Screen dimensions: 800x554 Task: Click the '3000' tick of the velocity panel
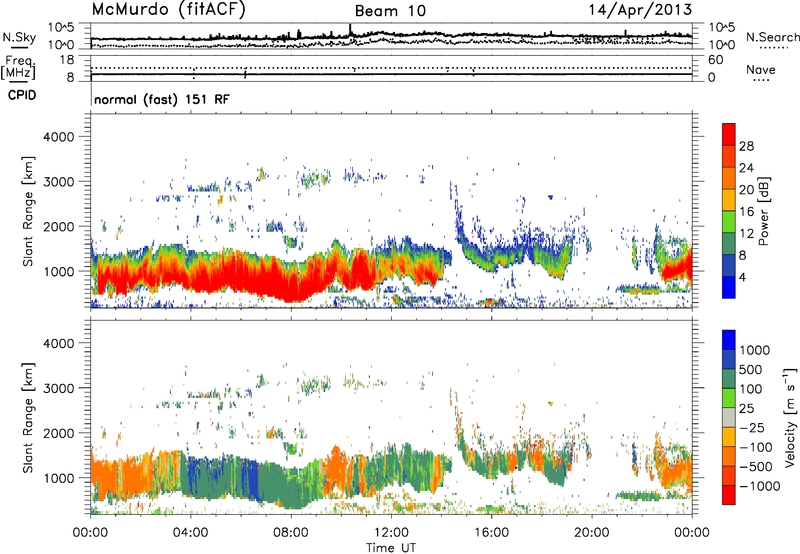[x=59, y=388]
